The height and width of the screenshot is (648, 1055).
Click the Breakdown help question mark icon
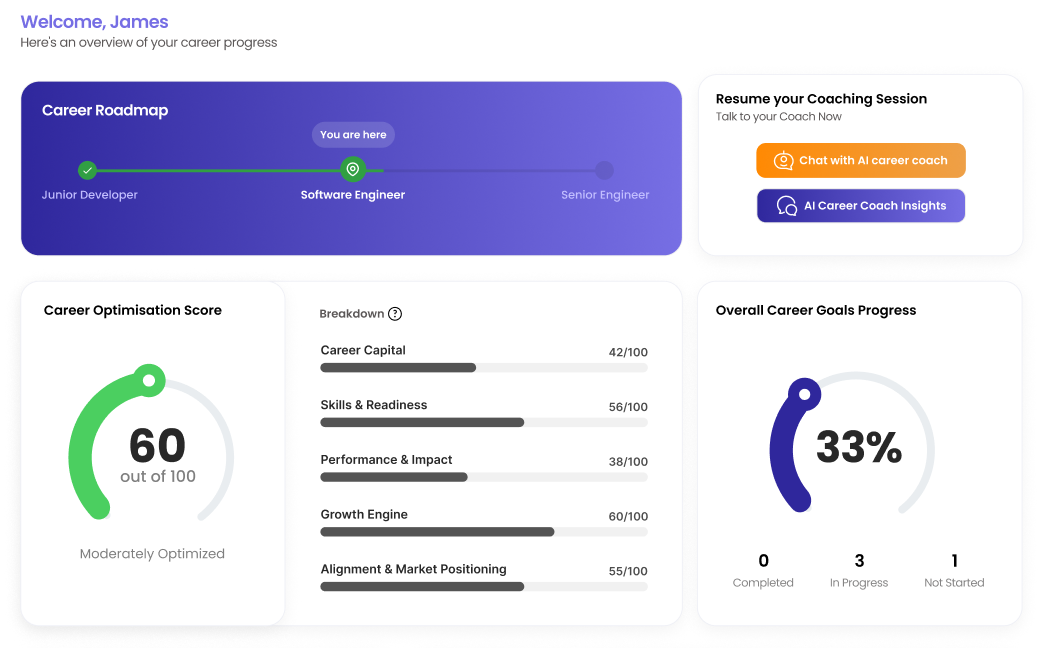click(395, 314)
